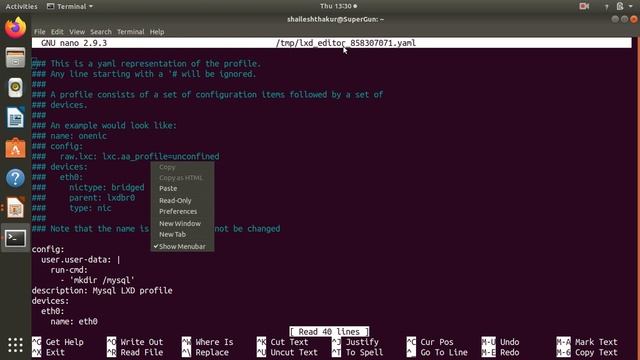The image size is (640, 360).
Task: Open the Help question mark icon
Action: [16, 178]
